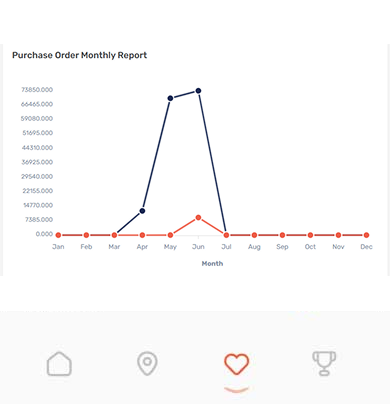Open the Home icon in bottom navigation
This screenshot has height=404, width=390.
coord(59,364)
